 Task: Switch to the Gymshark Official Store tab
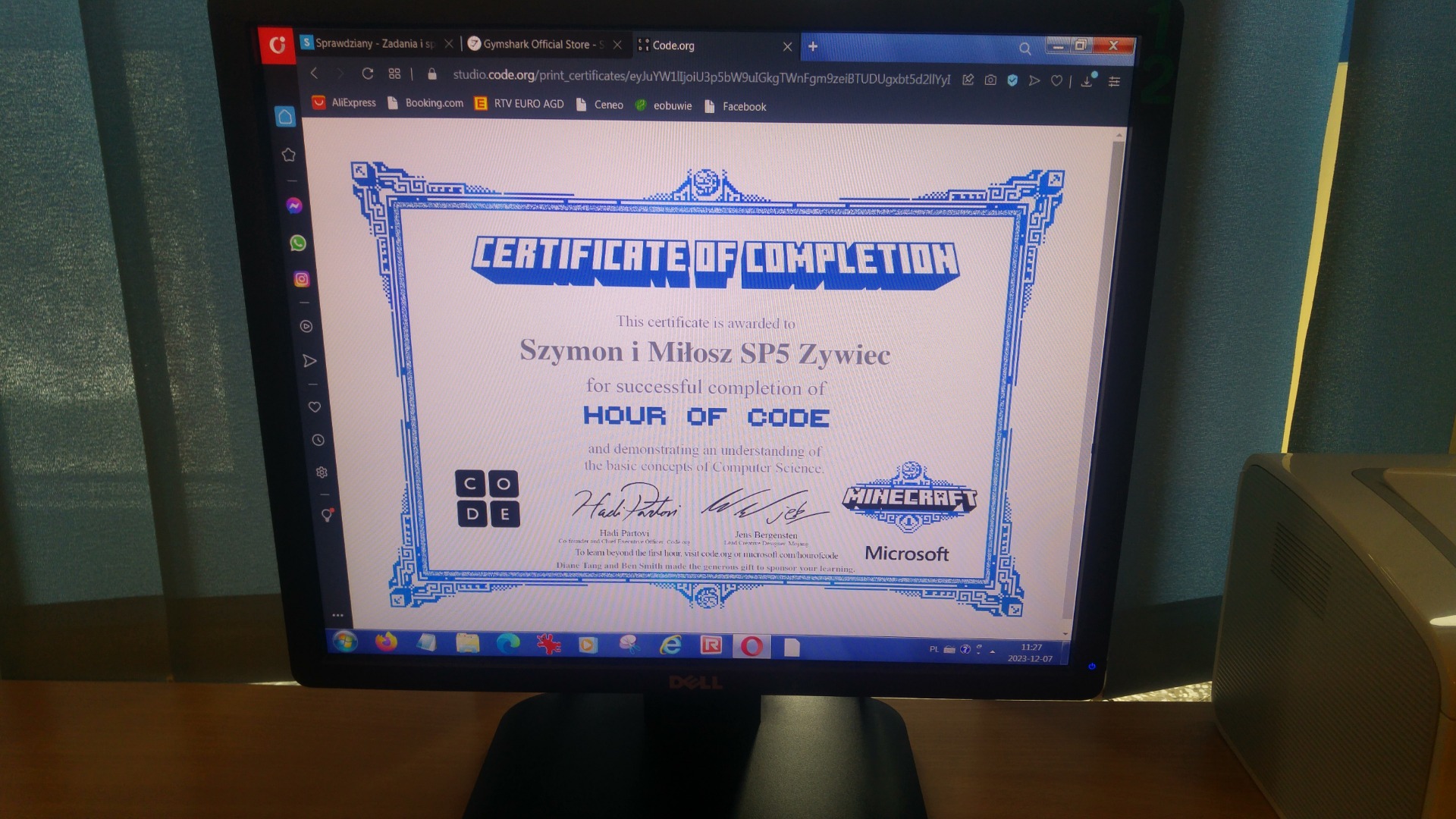click(x=544, y=44)
